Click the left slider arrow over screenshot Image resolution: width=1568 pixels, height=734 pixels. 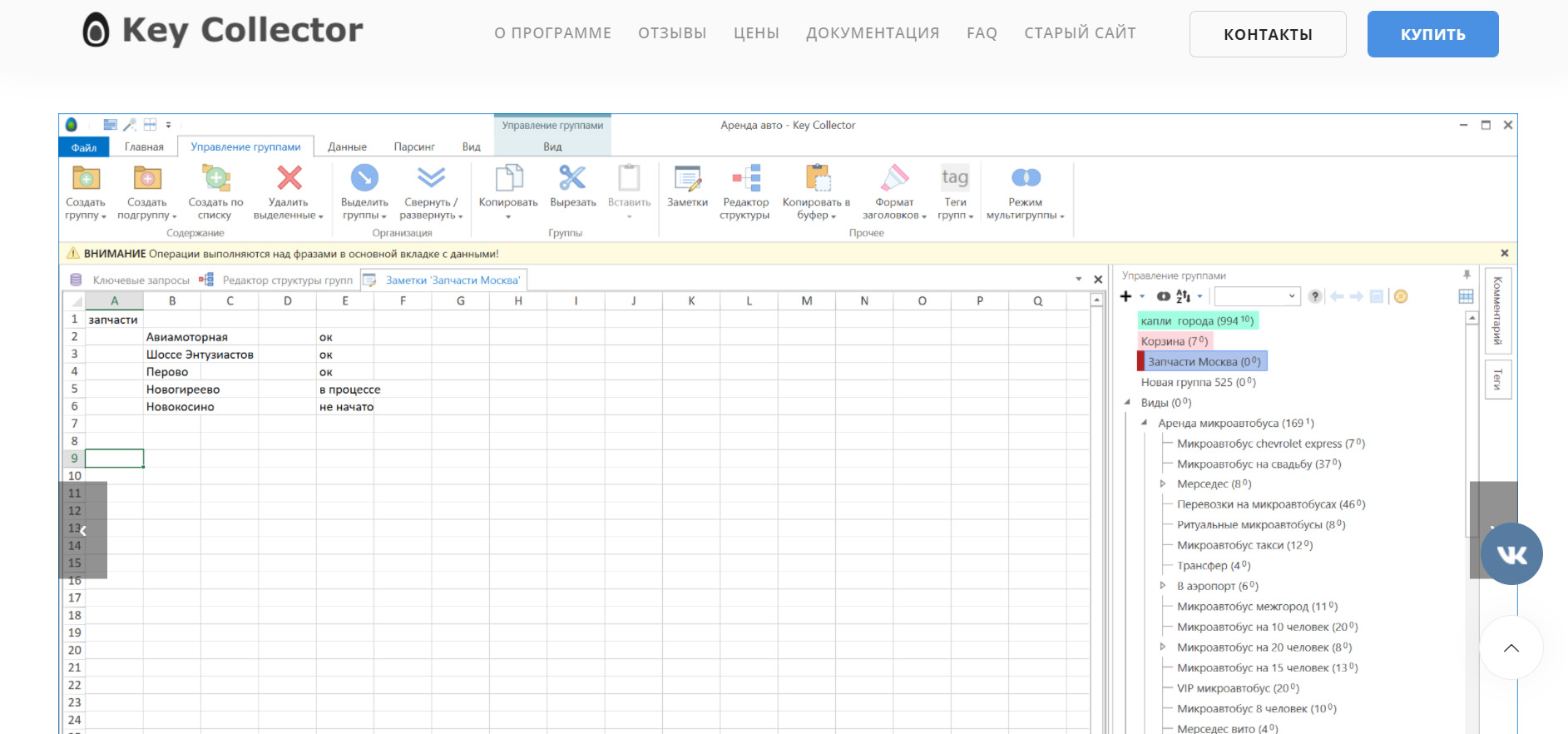click(82, 530)
